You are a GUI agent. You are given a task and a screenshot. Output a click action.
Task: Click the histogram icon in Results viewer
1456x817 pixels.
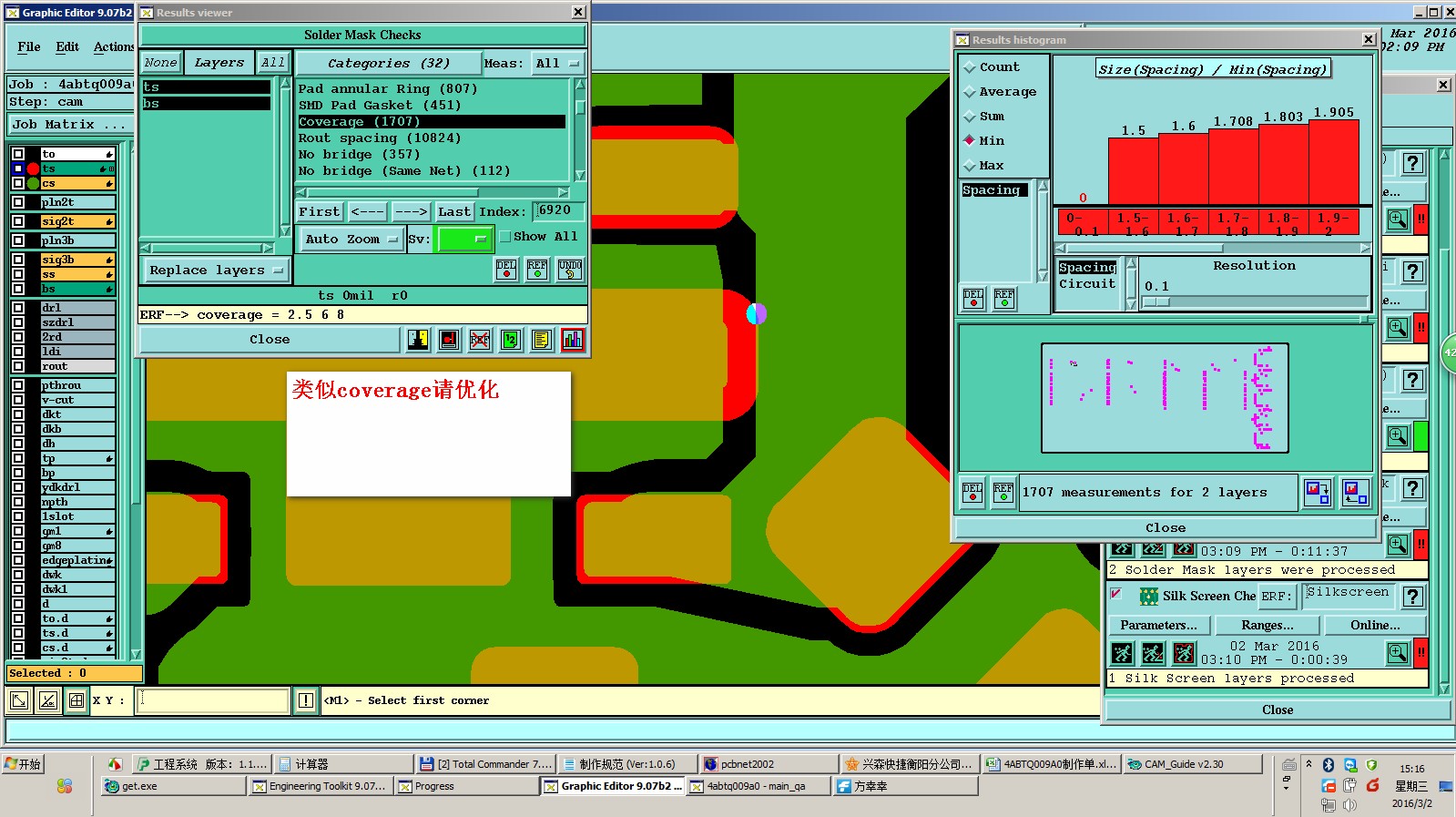click(573, 340)
